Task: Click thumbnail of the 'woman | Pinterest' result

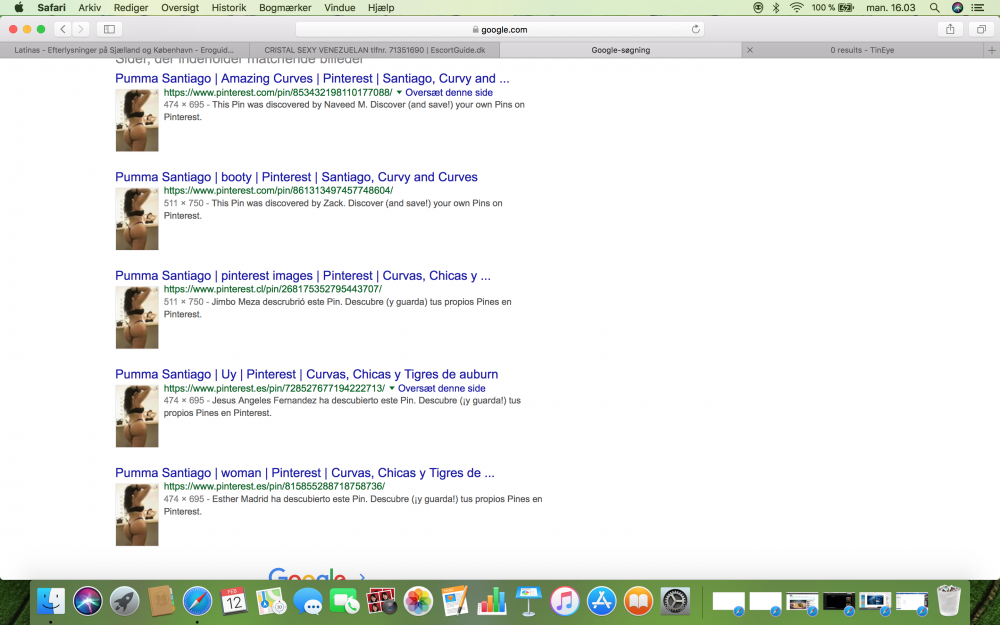Action: click(137, 515)
